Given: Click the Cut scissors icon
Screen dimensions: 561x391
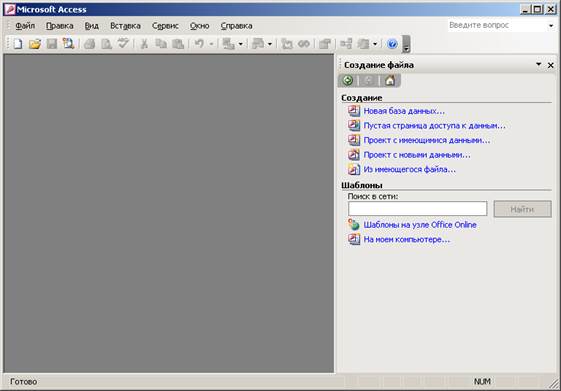Looking at the screenshot, I should coord(144,44).
